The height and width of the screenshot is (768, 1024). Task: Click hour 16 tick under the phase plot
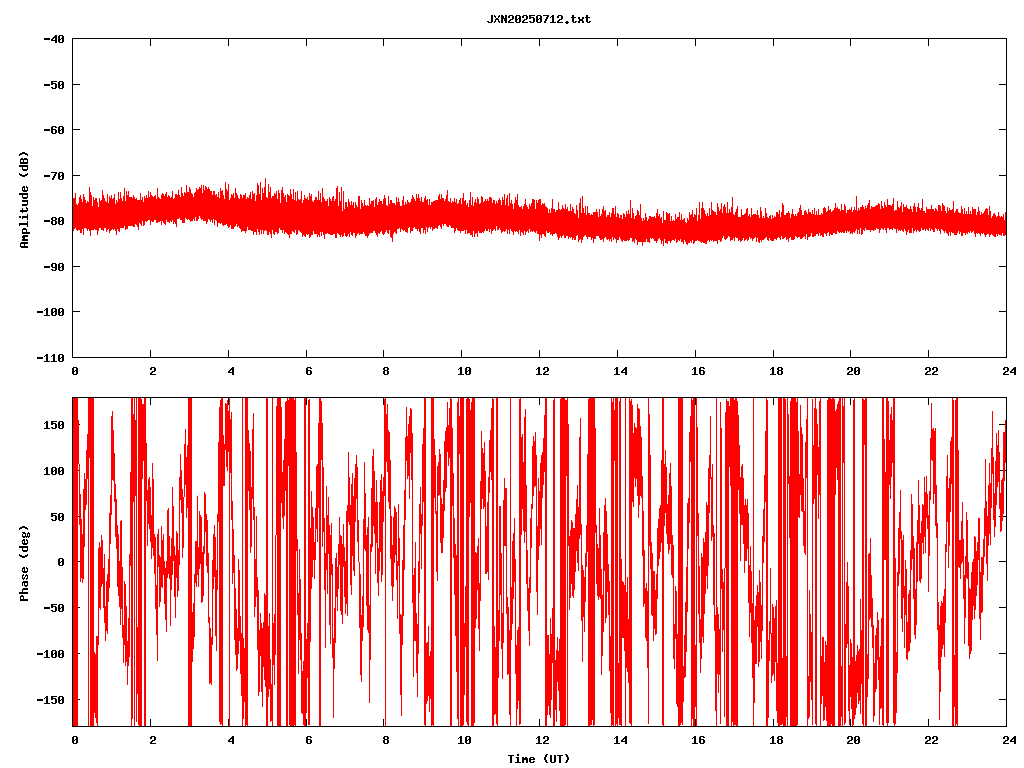[698, 741]
